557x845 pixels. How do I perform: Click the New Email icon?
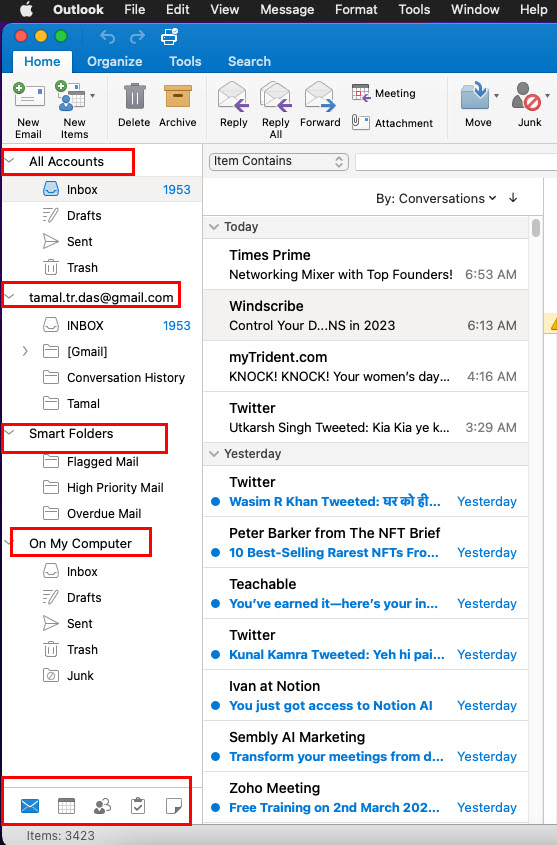point(29,97)
